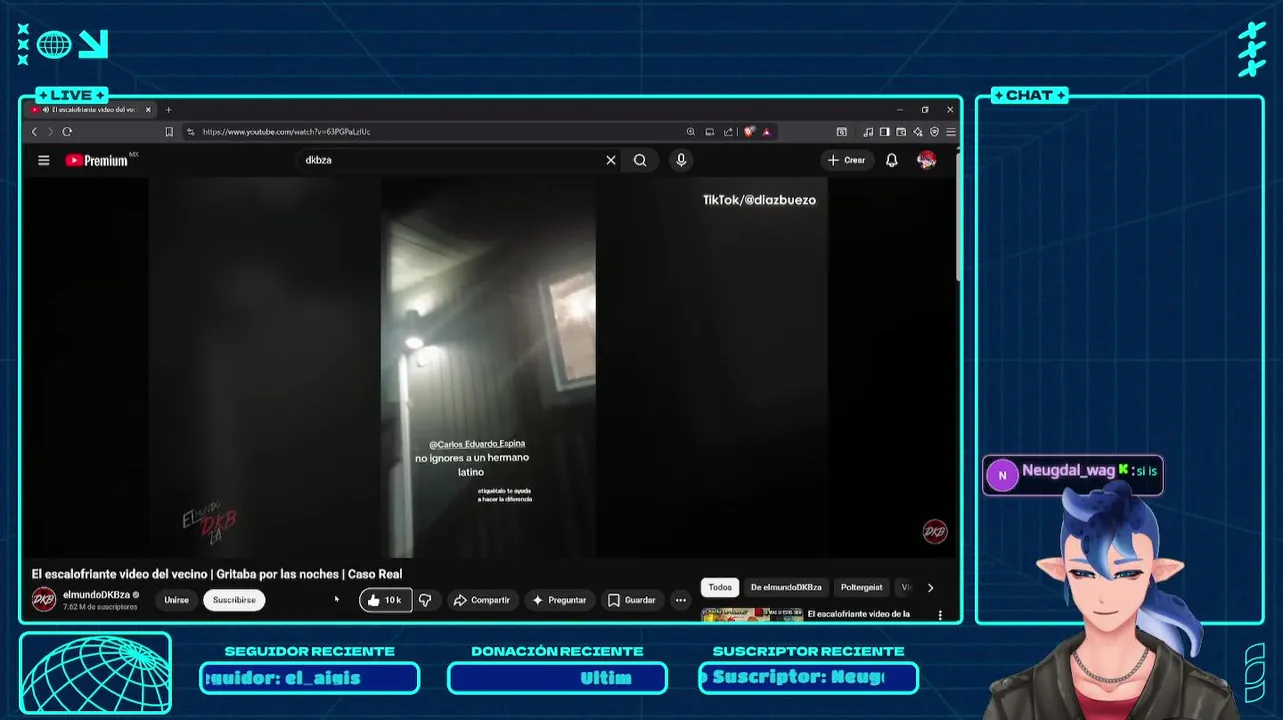This screenshot has height=720, width=1283.
Task: Go forward with browser forward arrow
Action: click(x=50, y=132)
